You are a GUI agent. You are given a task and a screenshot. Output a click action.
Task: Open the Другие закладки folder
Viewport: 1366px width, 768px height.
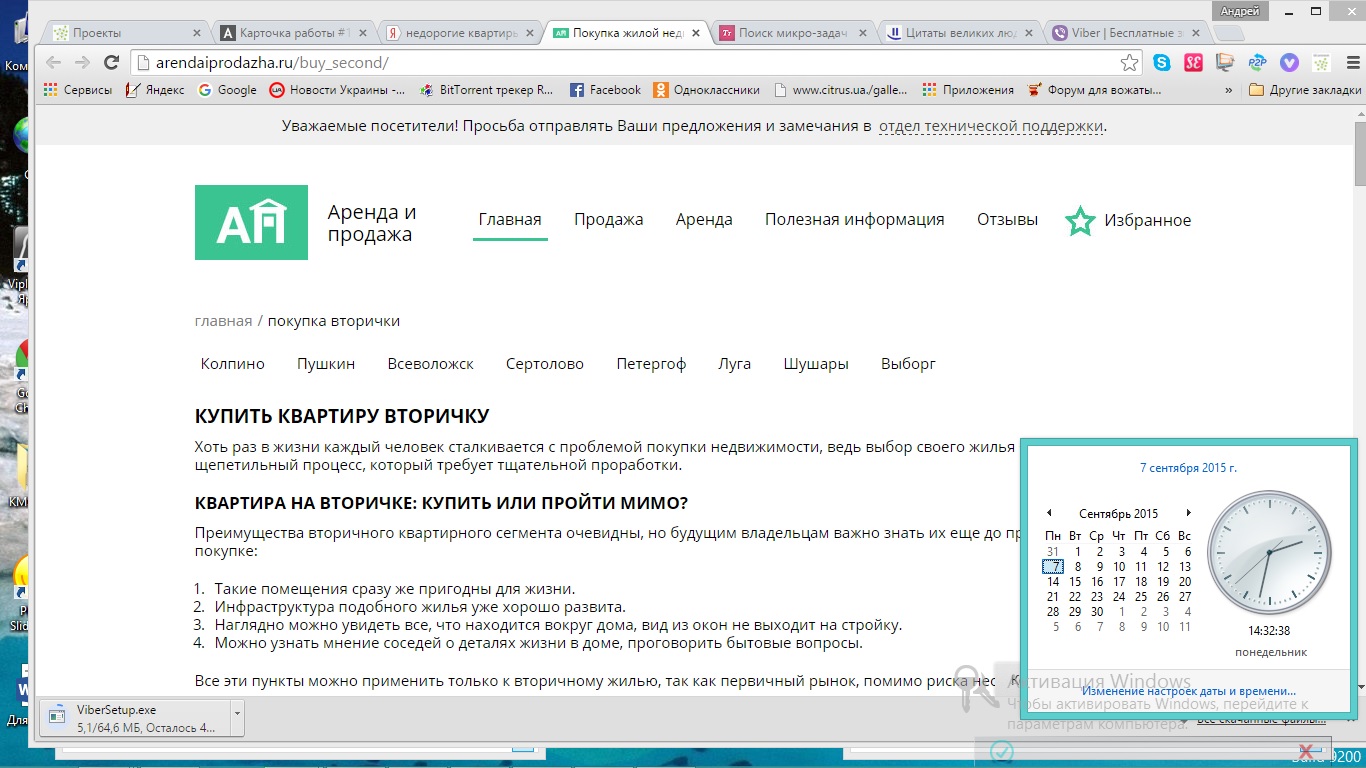[x=1305, y=90]
